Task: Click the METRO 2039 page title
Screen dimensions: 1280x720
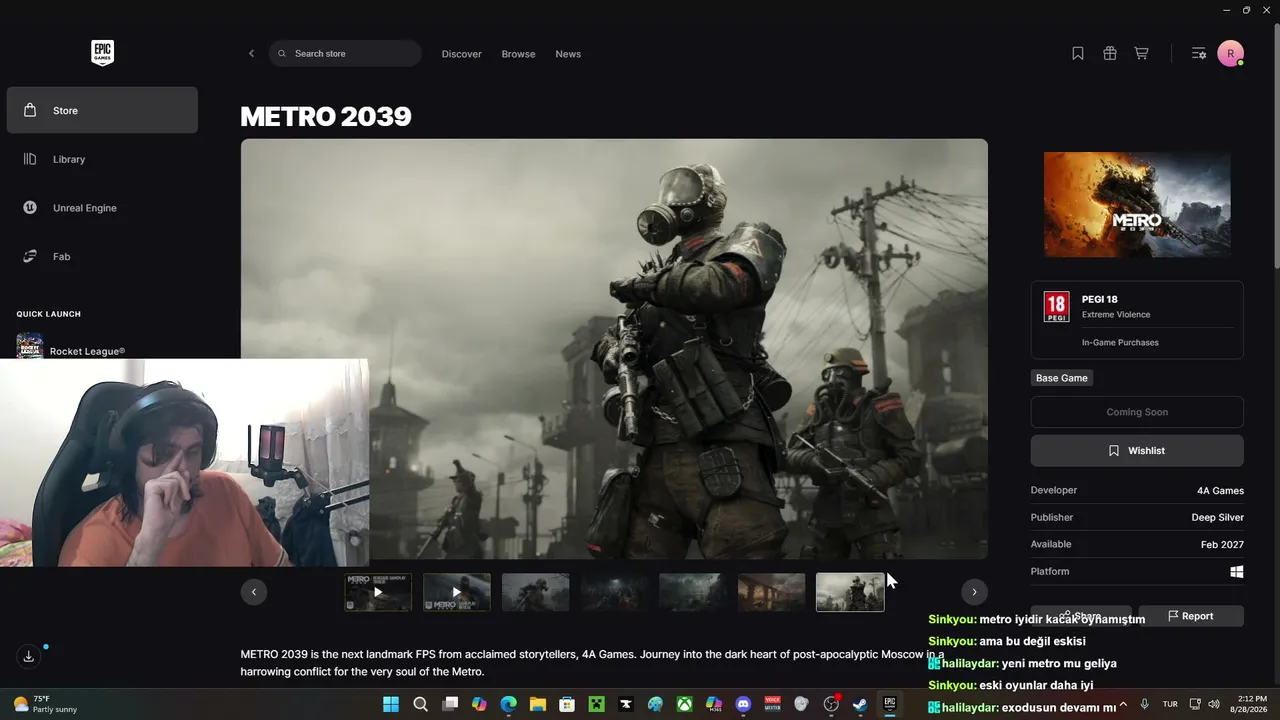Action: pos(326,116)
